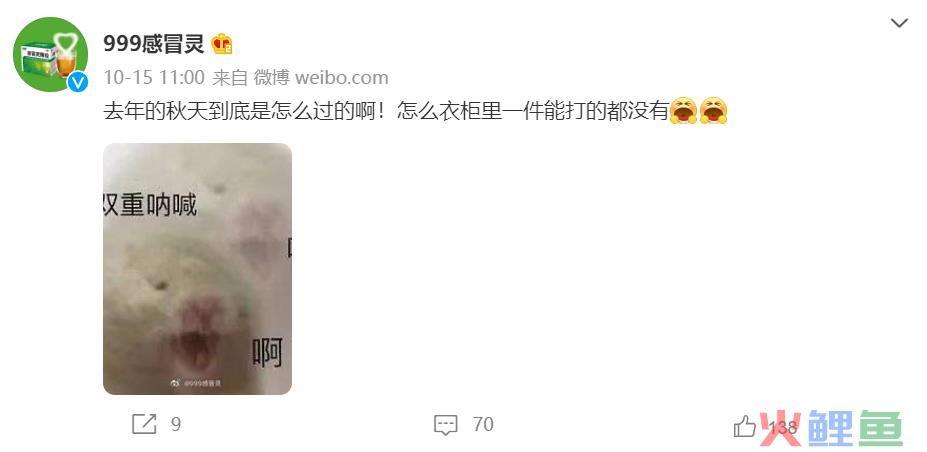Like the post with thumbs-up icon
The height and width of the screenshot is (452, 927).
click(x=744, y=425)
